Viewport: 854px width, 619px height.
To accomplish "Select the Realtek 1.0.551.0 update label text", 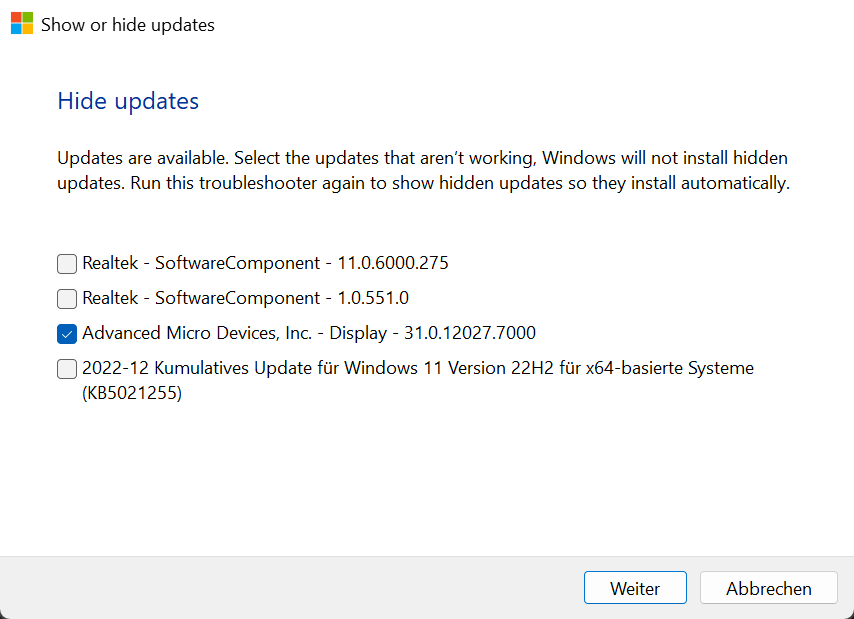I will point(245,298).
